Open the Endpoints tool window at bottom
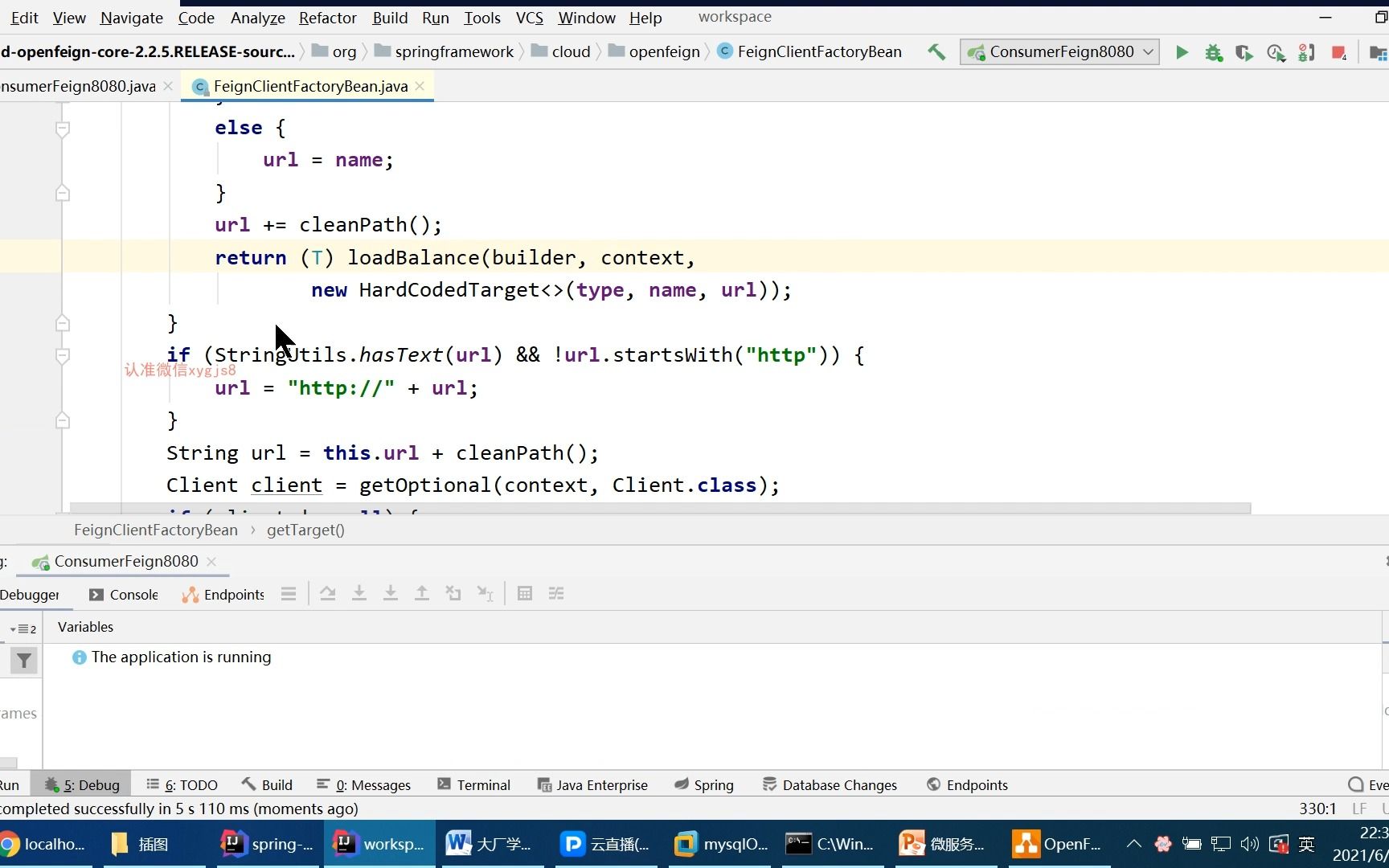Screen dimensions: 1389x868 [x=968, y=785]
